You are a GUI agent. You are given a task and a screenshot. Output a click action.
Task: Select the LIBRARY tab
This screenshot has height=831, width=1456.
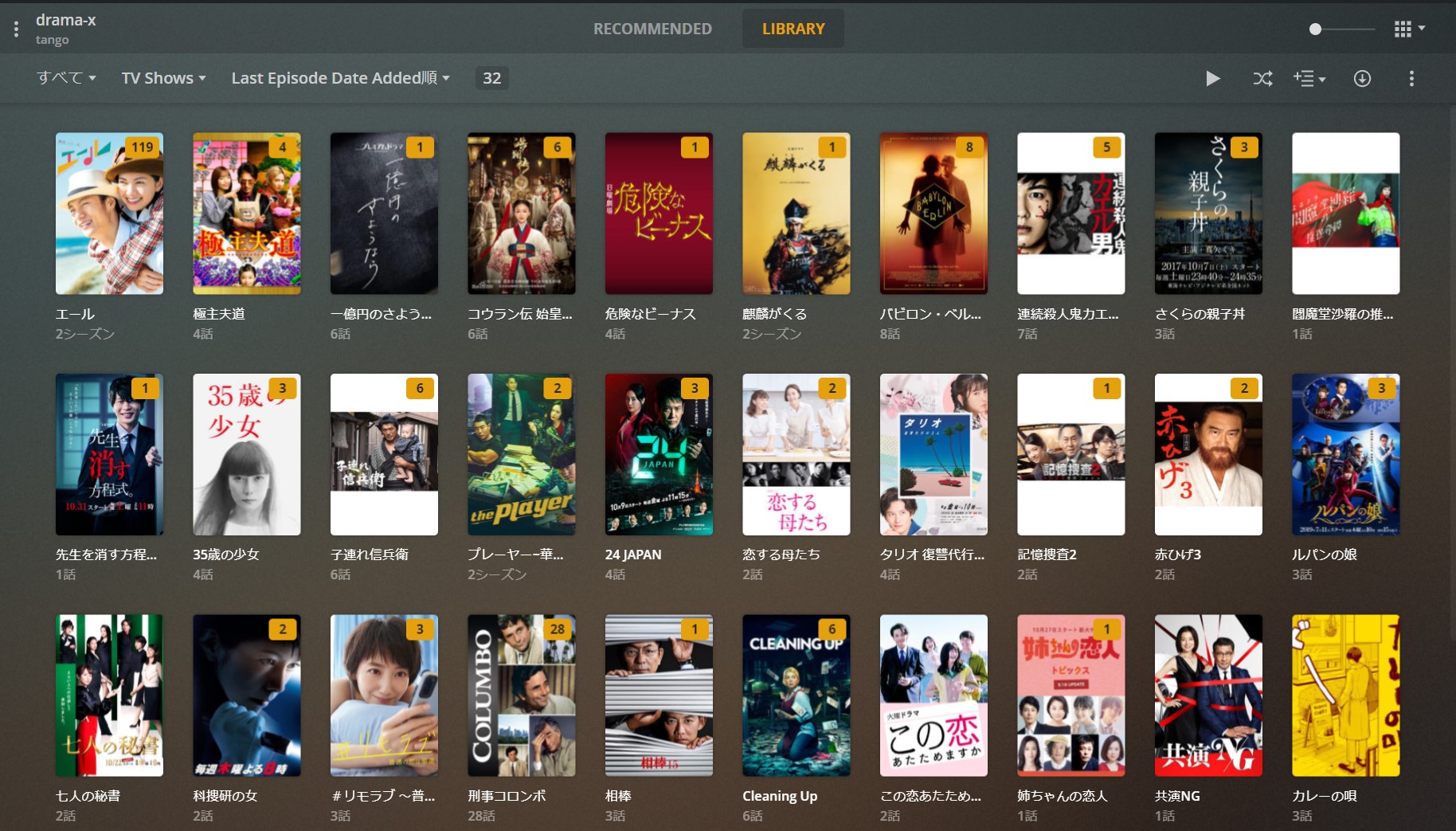pos(793,29)
